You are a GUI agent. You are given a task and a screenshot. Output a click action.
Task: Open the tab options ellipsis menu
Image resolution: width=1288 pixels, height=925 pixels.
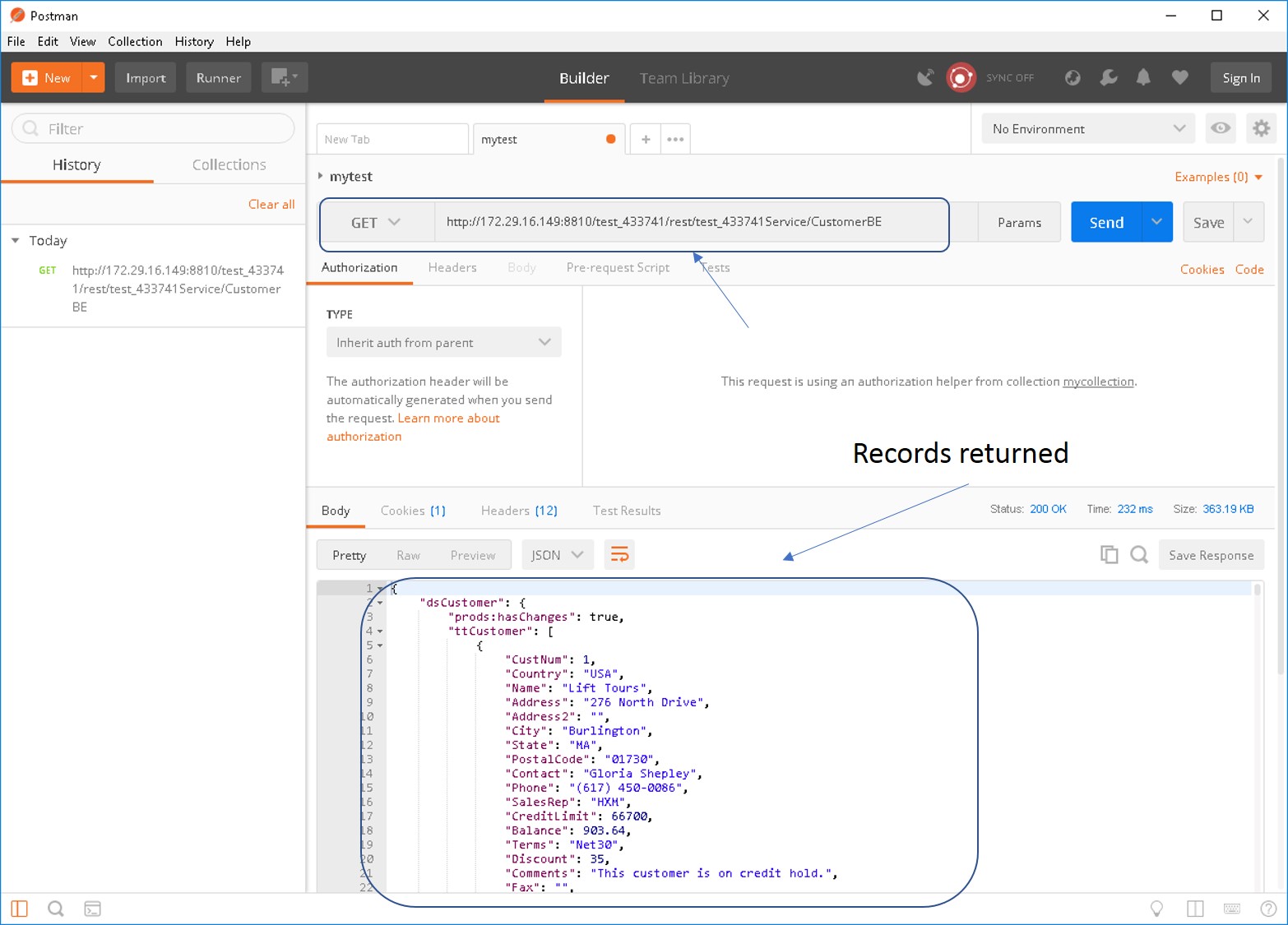point(675,139)
